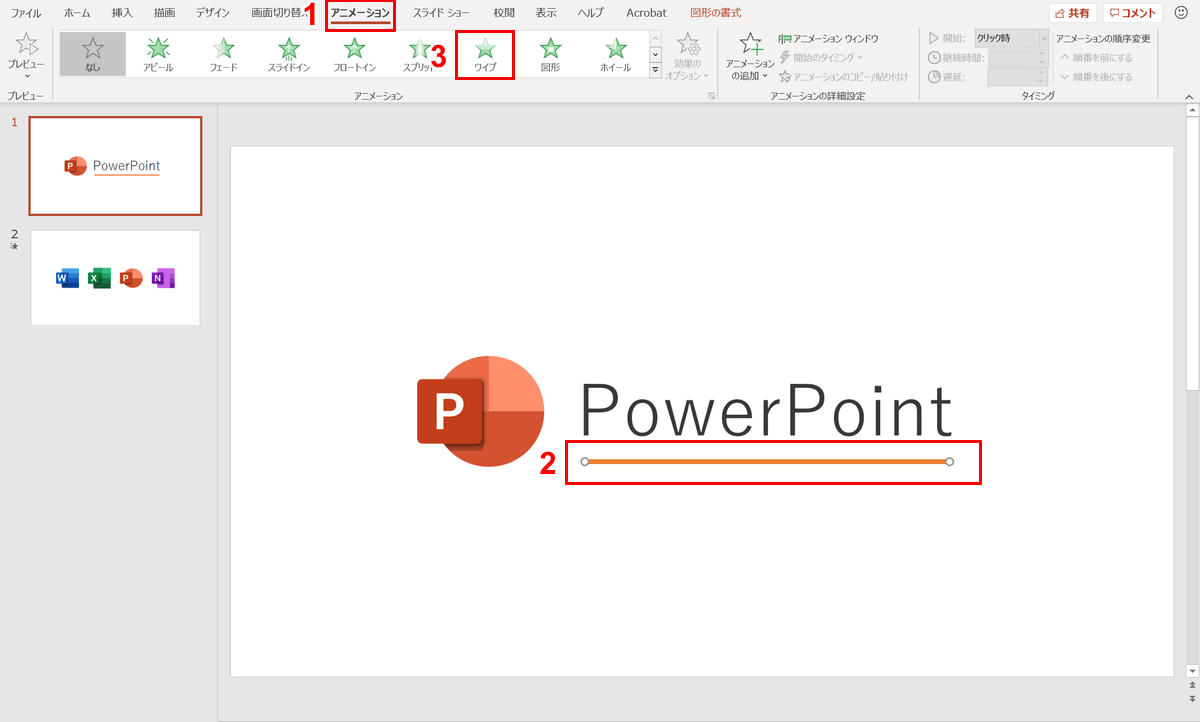Switch to the 図形の書式 tab
This screenshot has height=722, width=1200.
tap(716, 13)
